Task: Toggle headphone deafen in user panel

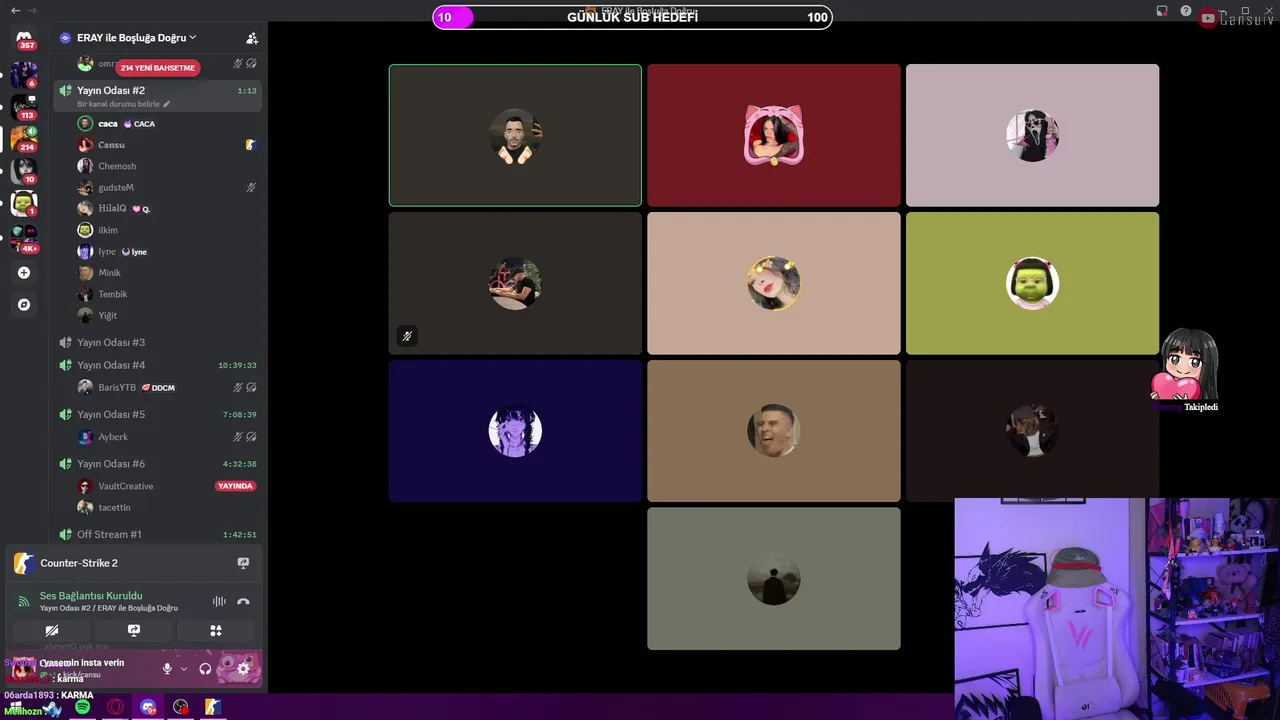Action: [205, 669]
